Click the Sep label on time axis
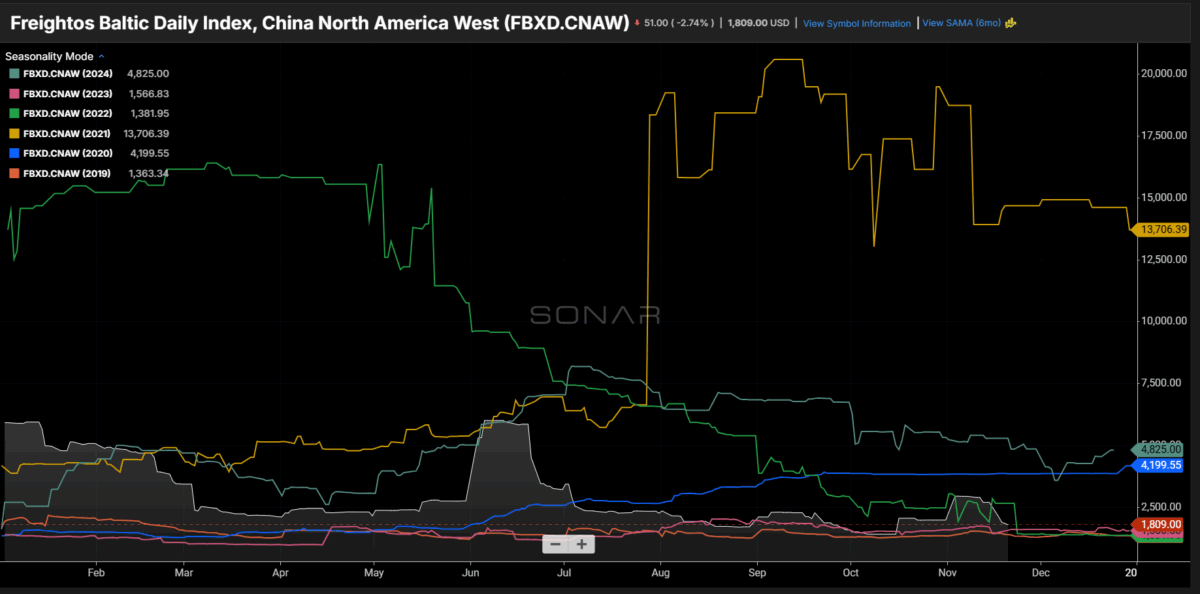The height and width of the screenshot is (594, 1200). 757,574
